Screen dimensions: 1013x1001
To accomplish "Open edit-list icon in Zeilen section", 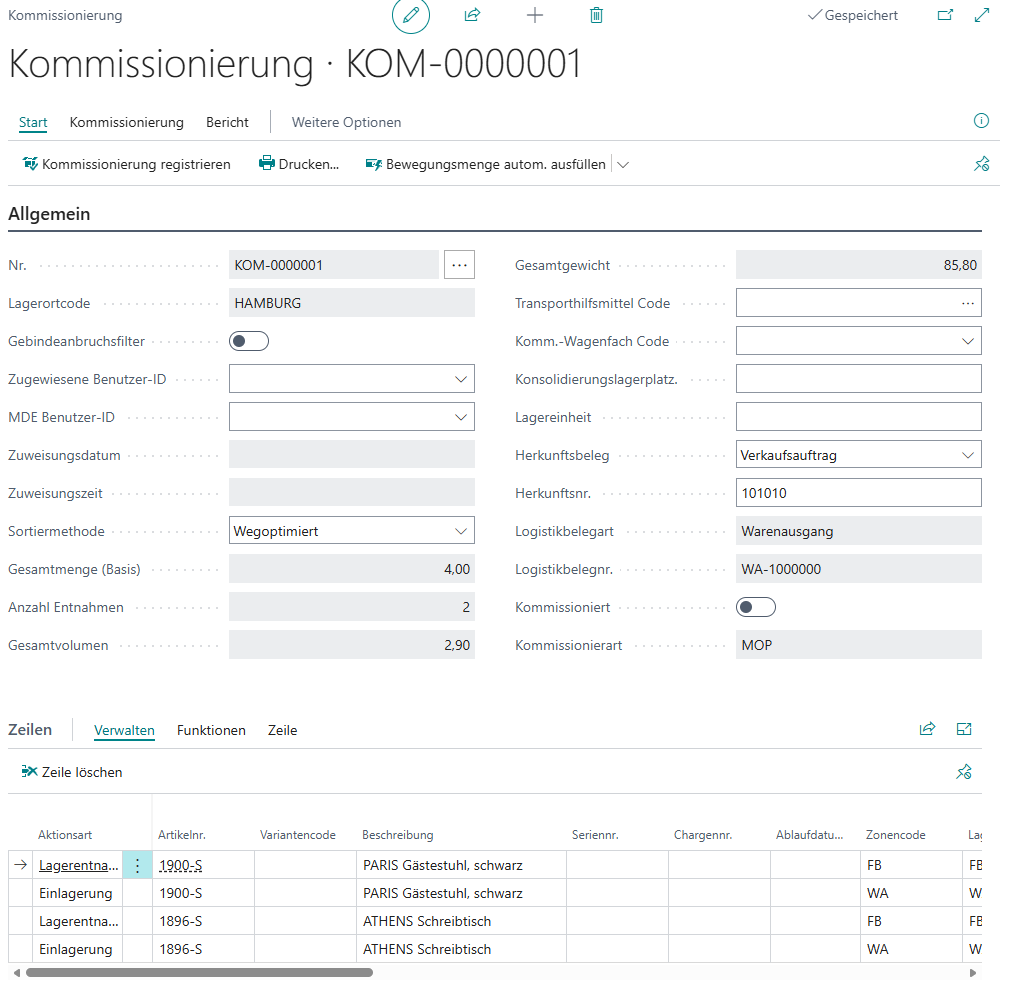I will [x=963, y=730].
